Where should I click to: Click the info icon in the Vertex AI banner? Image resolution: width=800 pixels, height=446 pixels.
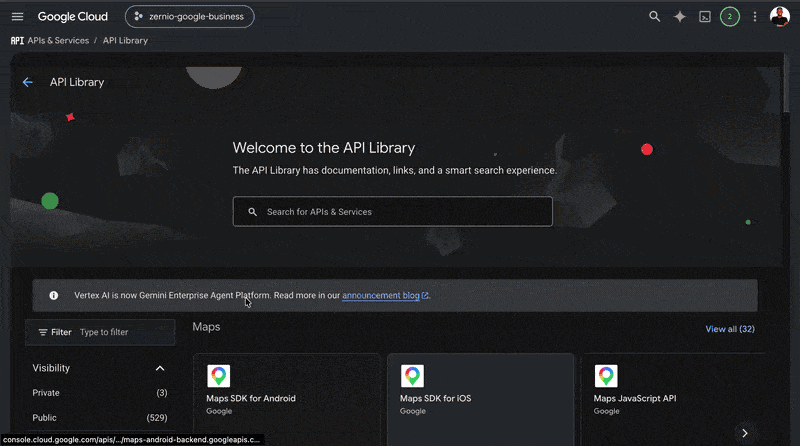point(54,295)
